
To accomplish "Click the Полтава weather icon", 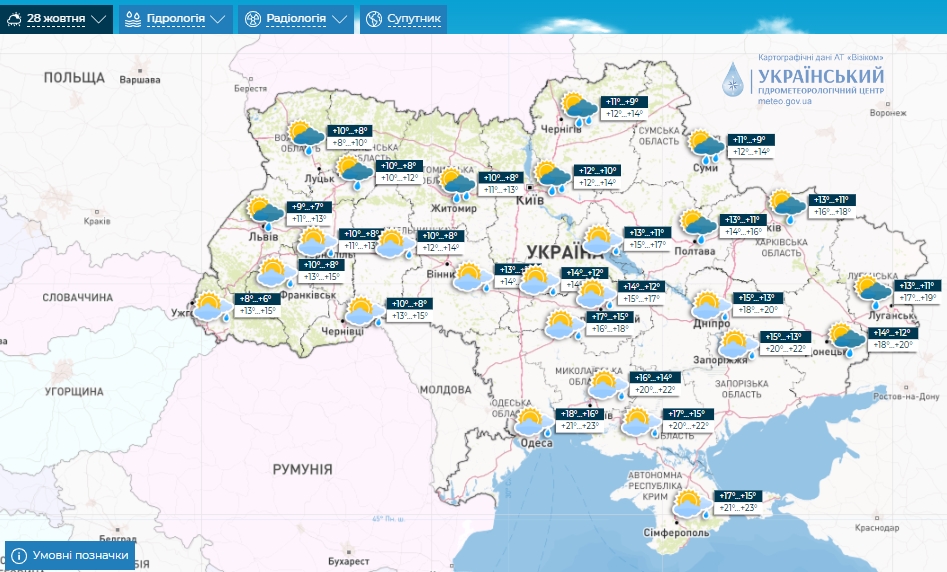I will click(697, 226).
